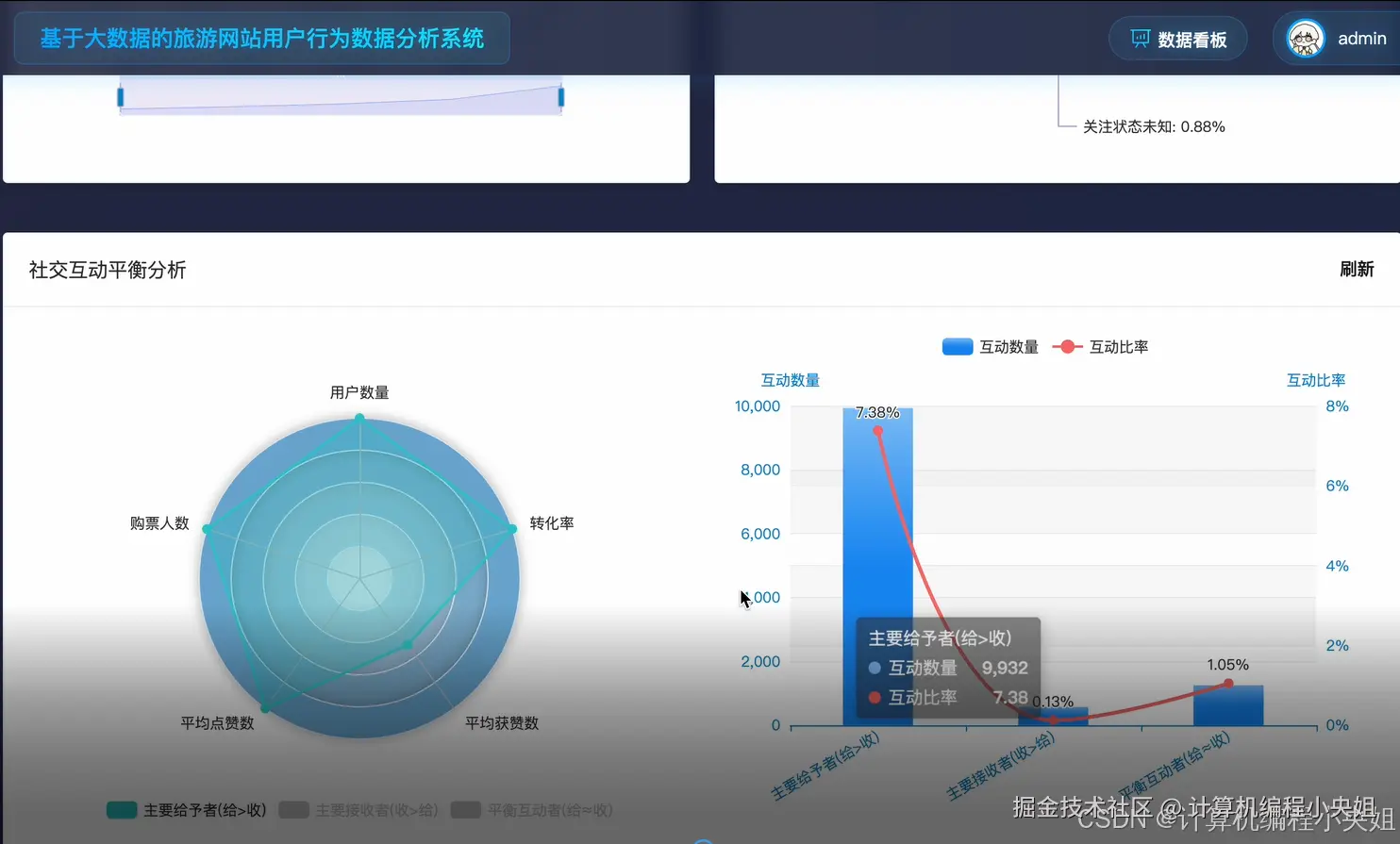Open the admin account dropdown

click(1336, 38)
